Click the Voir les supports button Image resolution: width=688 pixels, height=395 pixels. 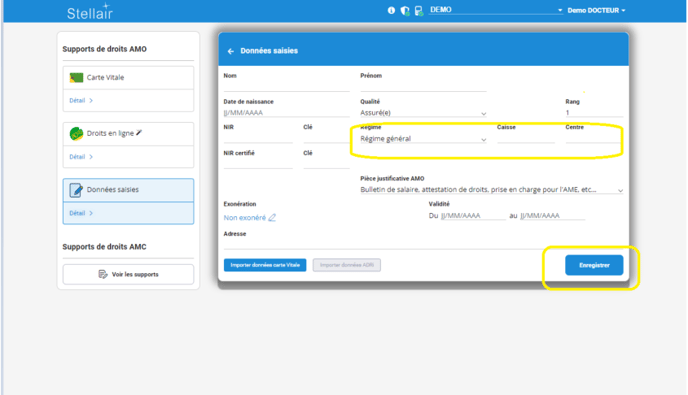(x=128, y=274)
